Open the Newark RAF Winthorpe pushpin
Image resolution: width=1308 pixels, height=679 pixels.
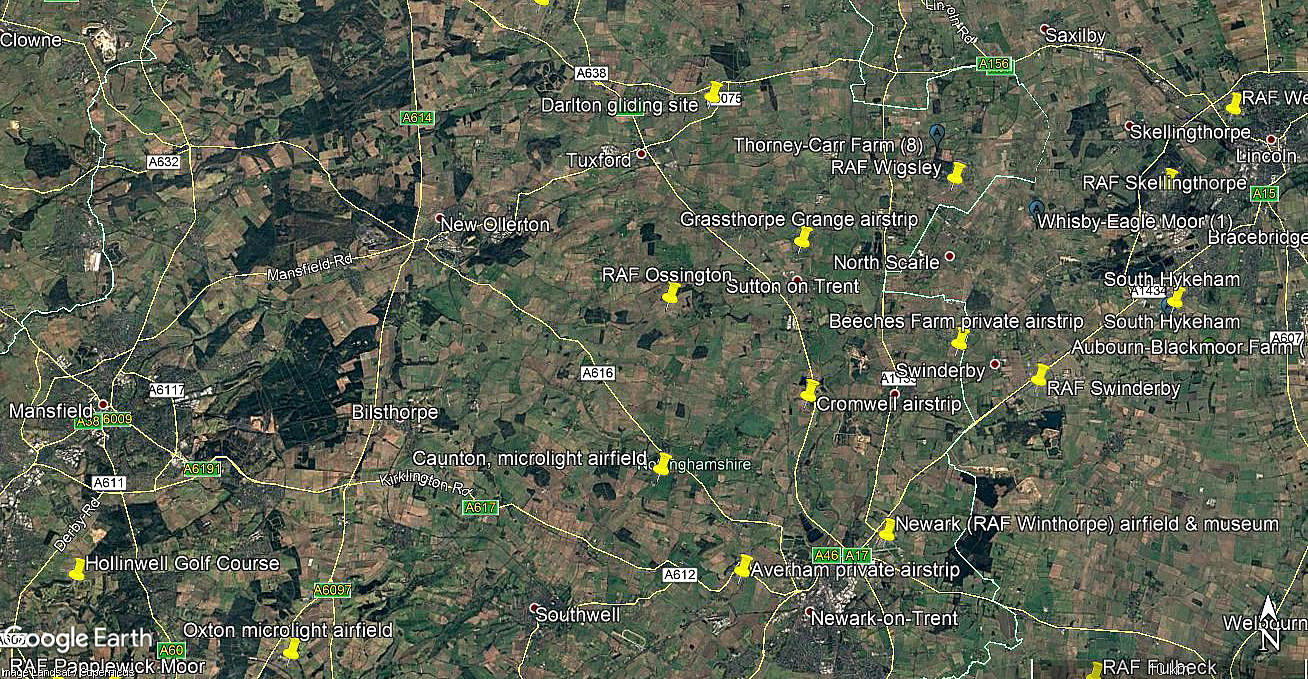887,529
